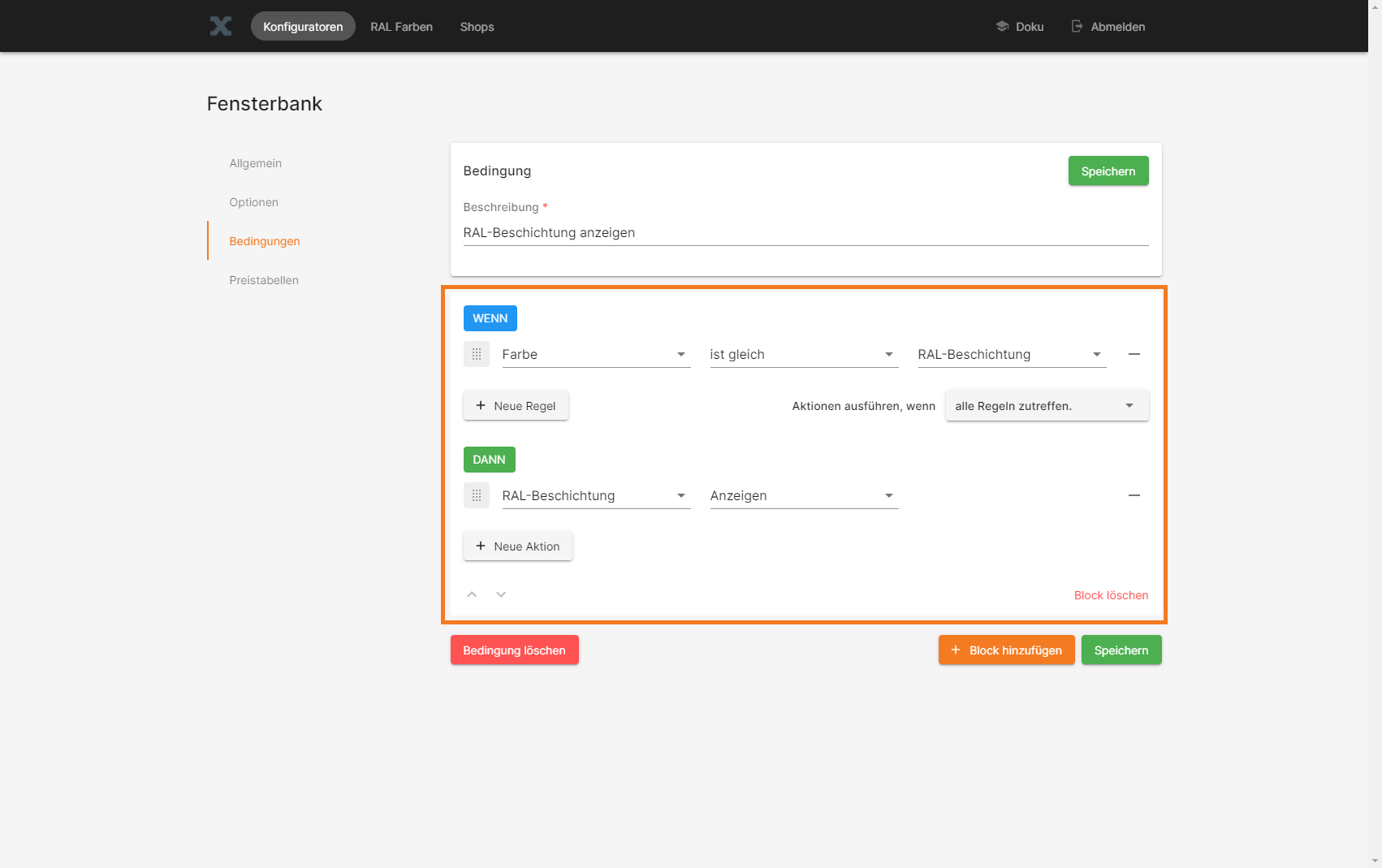
Task: Open the Farbe option dropdown
Action: click(595, 355)
